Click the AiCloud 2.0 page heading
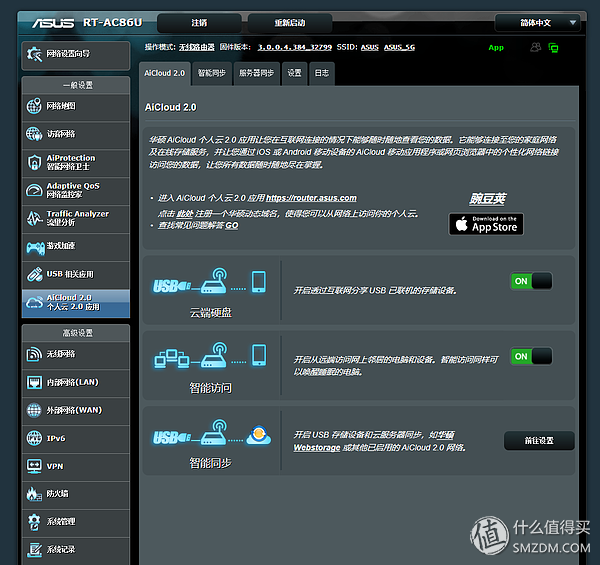The width and height of the screenshot is (600, 565). pyautogui.click(x=171, y=107)
